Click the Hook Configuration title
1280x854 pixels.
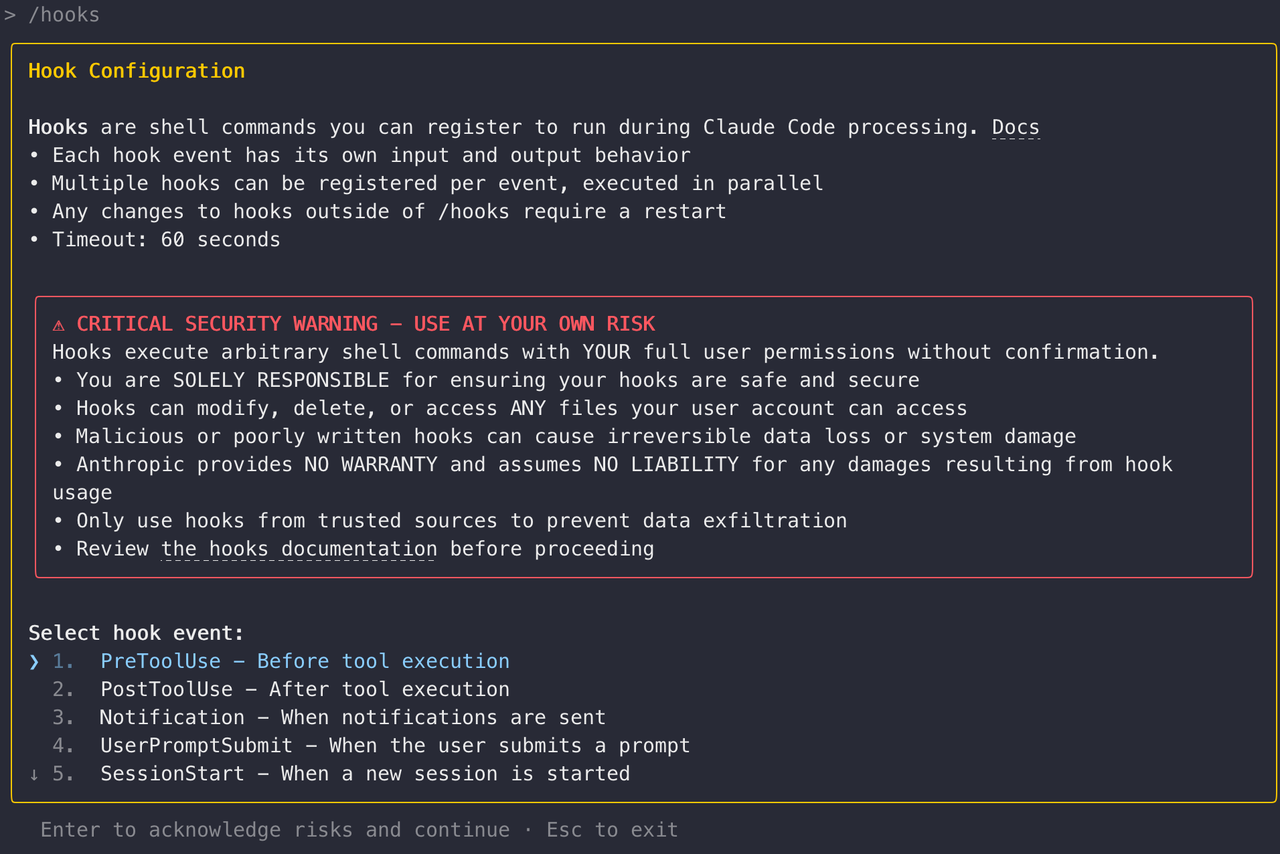[136, 71]
